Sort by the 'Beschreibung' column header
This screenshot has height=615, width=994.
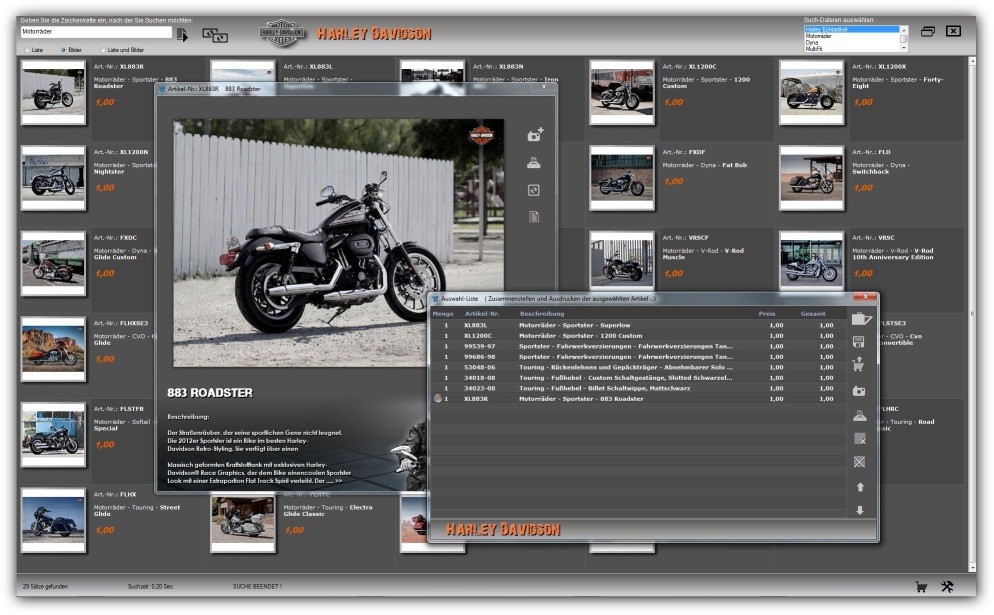point(541,314)
